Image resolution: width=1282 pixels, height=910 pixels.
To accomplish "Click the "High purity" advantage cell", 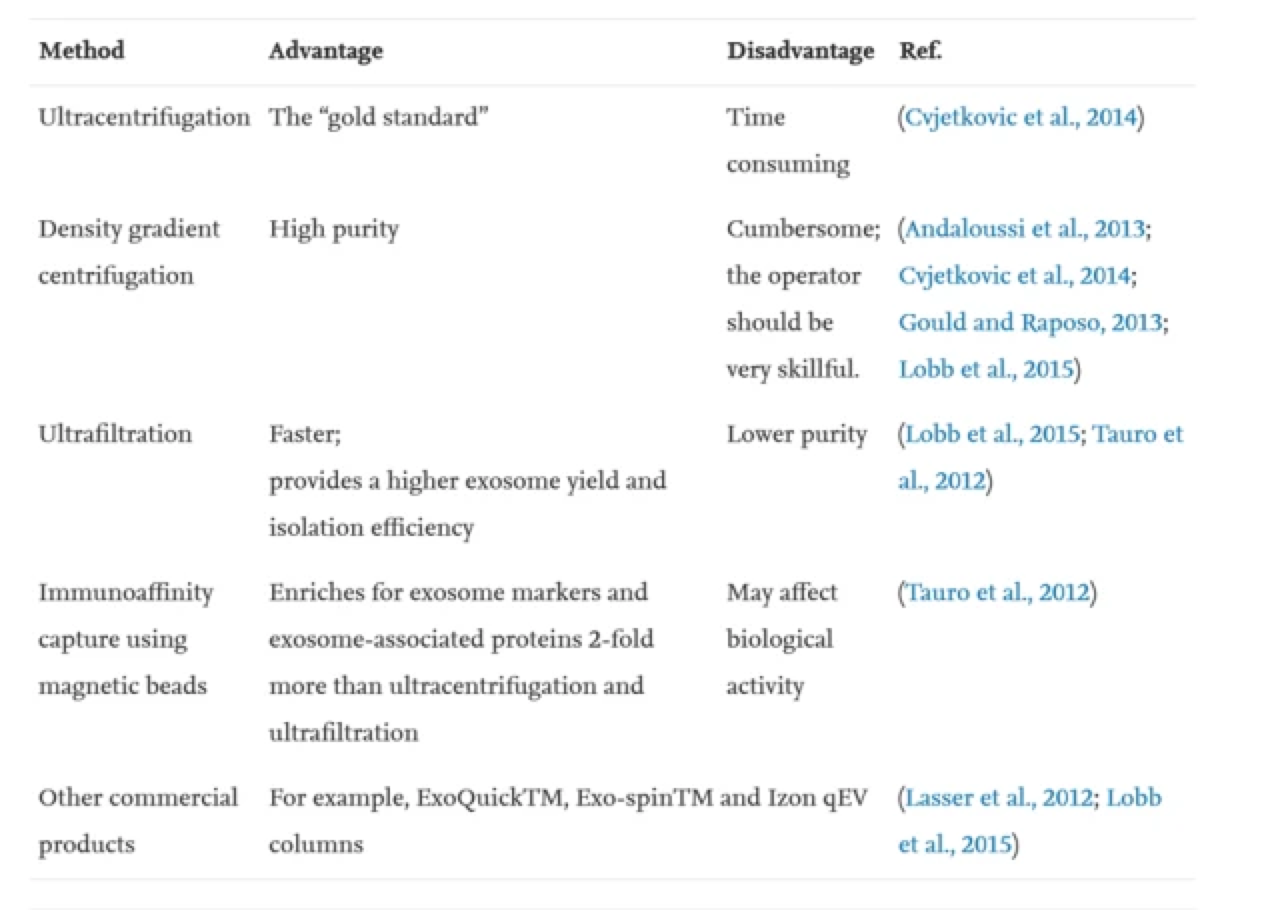I will tap(333, 229).
